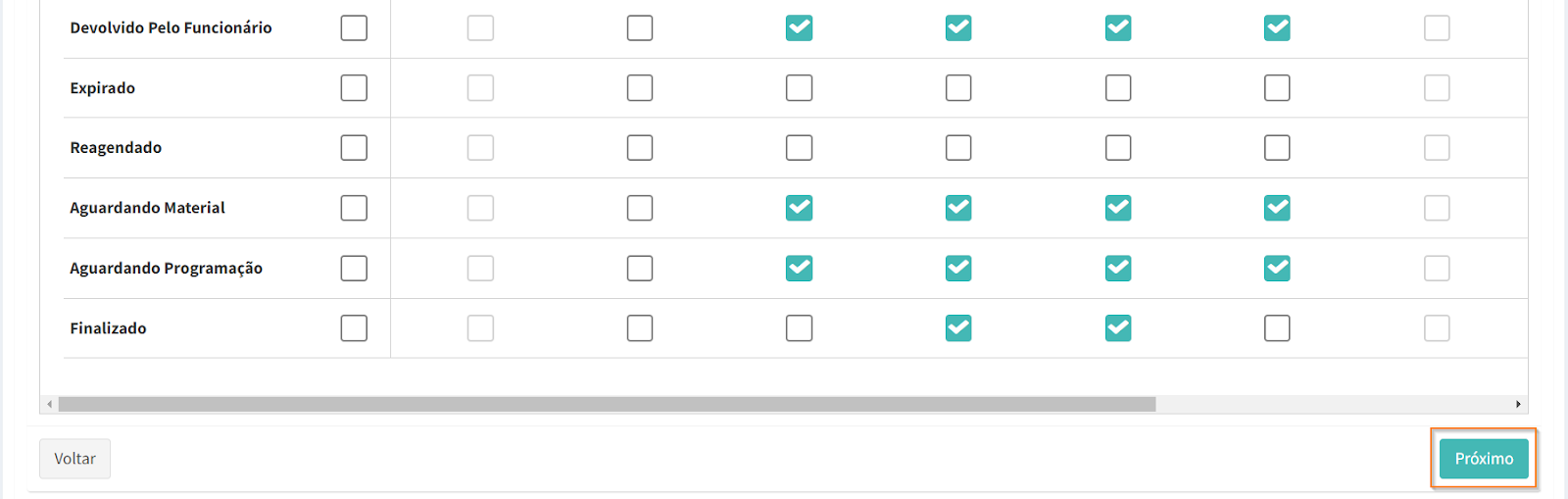The height and width of the screenshot is (499, 1568).
Task: Uncheck the last checked box in Finalizado row
Action: coord(1118,328)
